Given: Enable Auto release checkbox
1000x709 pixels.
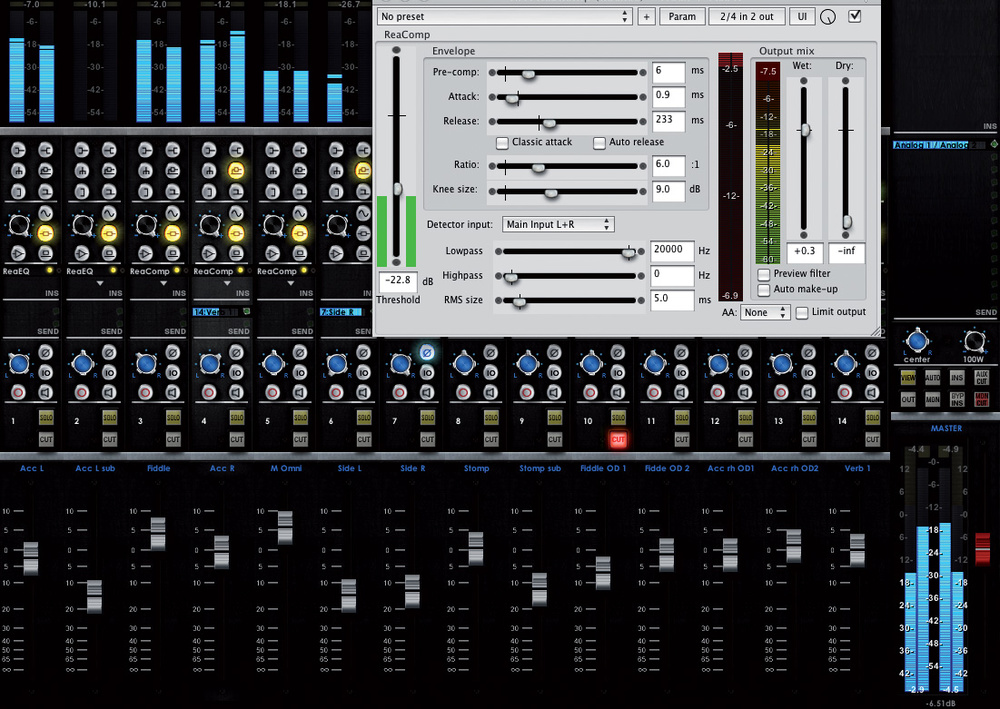Looking at the screenshot, I should pos(599,143).
